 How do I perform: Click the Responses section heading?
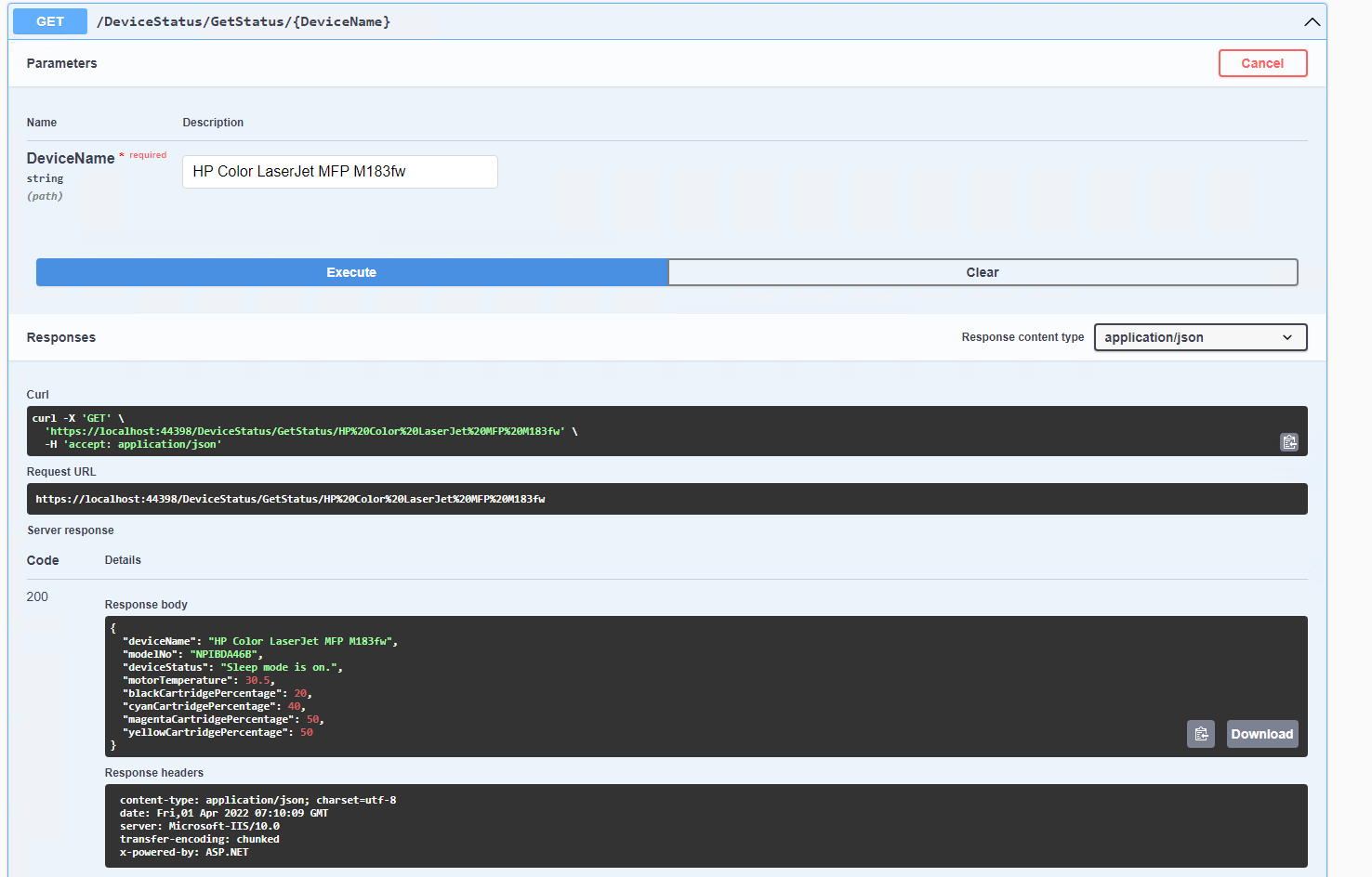pos(60,337)
